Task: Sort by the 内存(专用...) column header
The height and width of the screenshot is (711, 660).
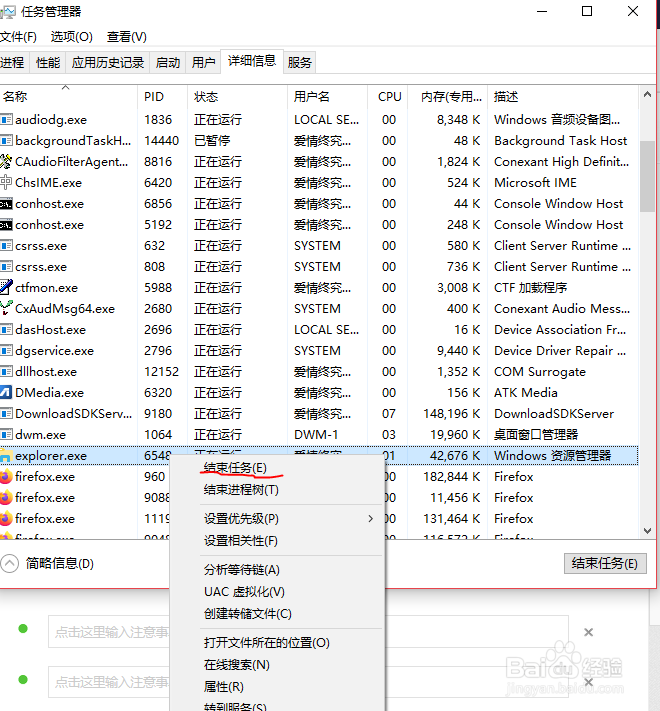Action: click(448, 96)
